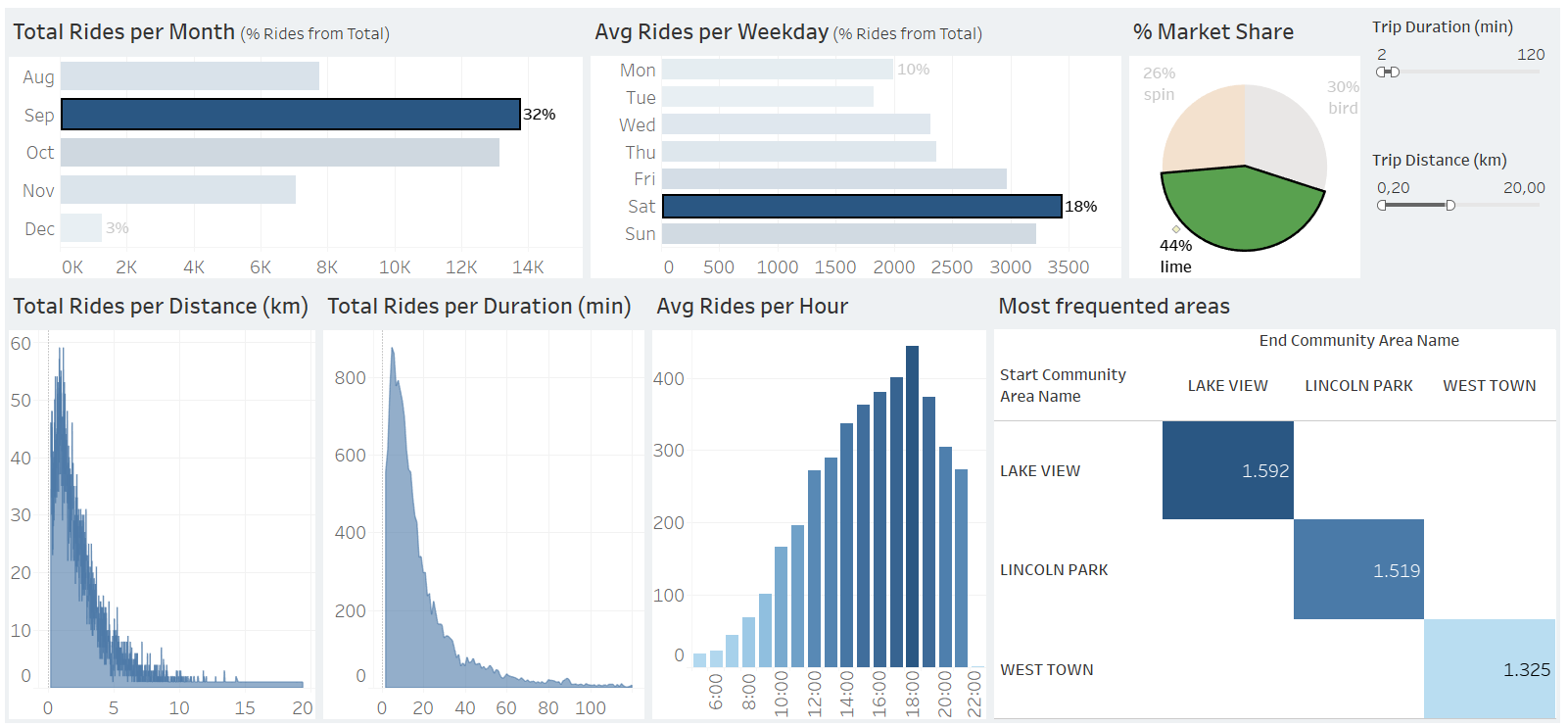Click the Trip Distance slider left handle
This screenshot has height=726, width=1568.
point(1381,205)
